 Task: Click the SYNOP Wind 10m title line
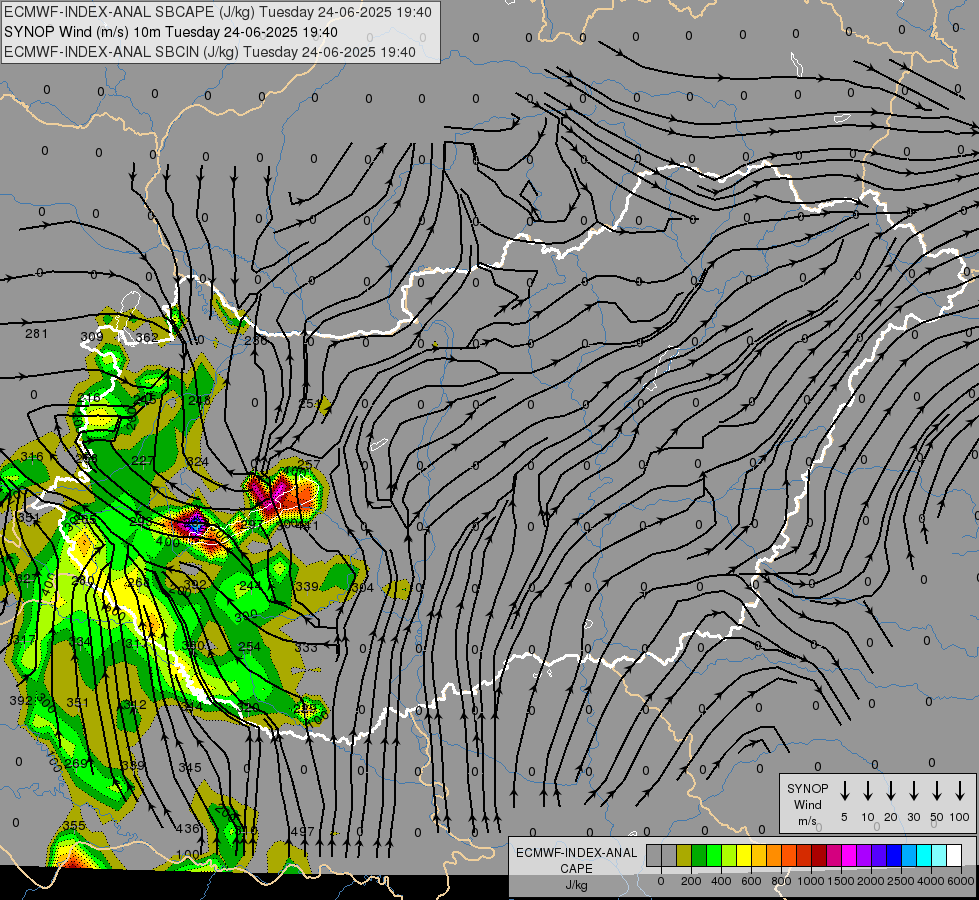click(x=170, y=32)
